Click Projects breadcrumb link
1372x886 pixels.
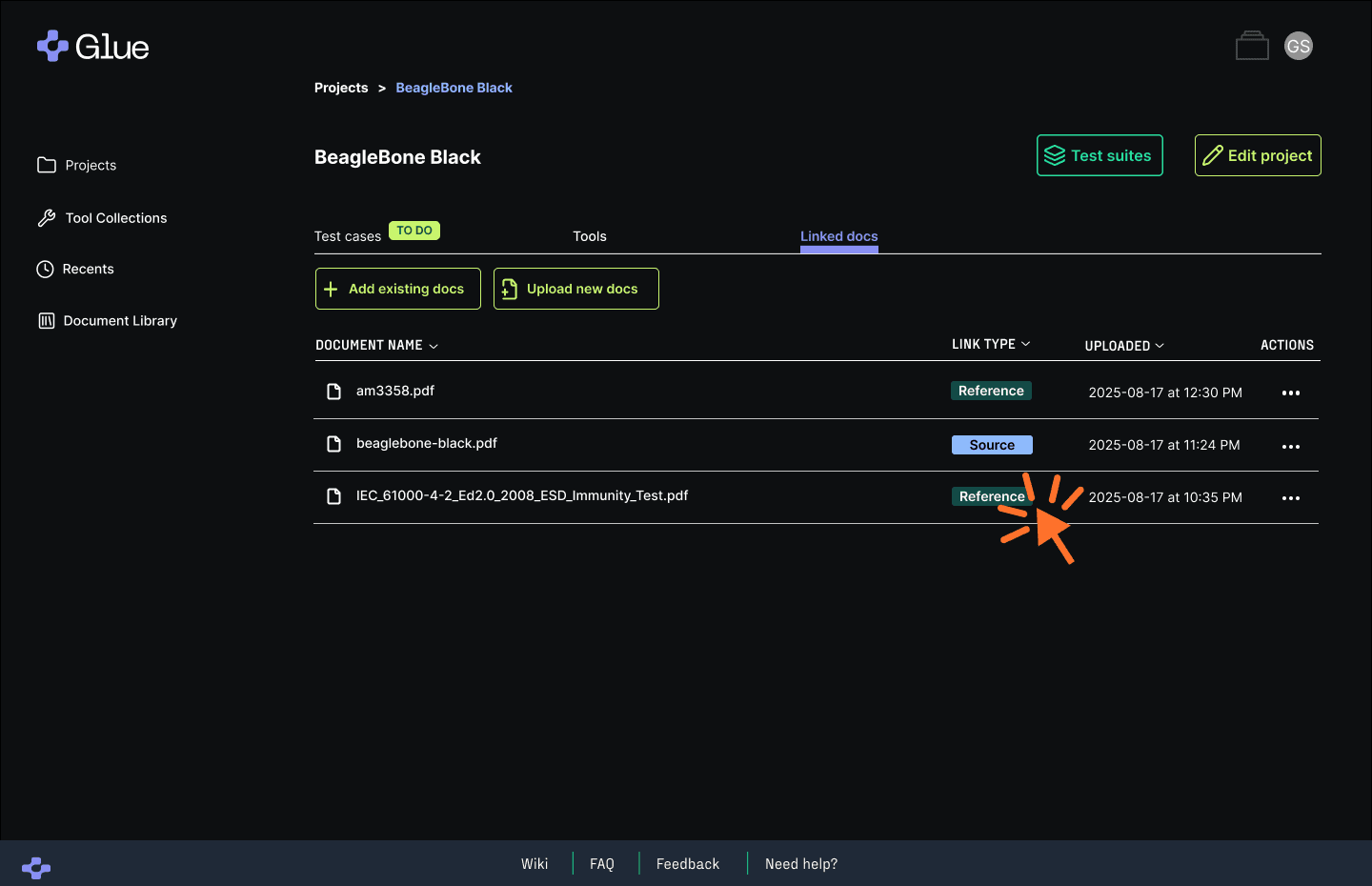pos(341,88)
